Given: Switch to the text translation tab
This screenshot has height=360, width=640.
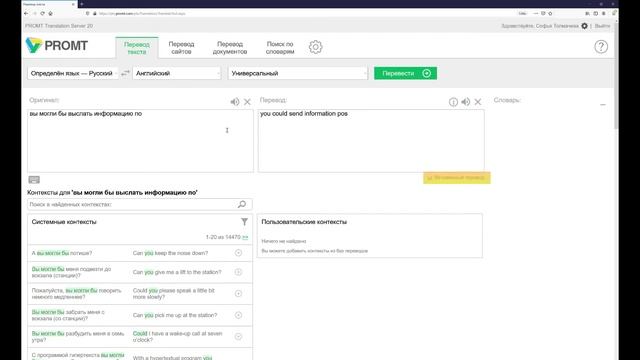Looking at the screenshot, I should 137,48.
